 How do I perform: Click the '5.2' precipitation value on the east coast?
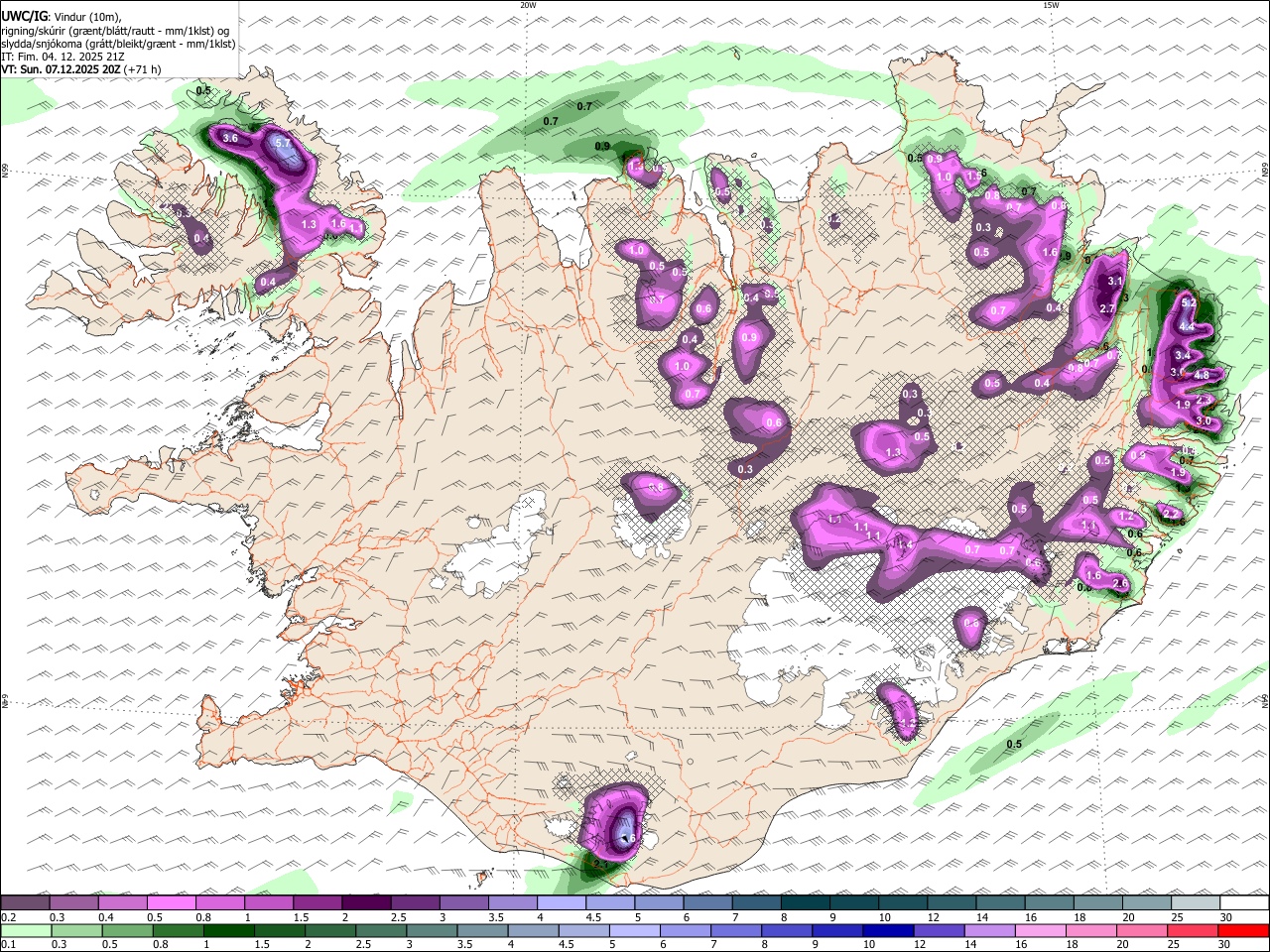pyautogui.click(x=1189, y=301)
